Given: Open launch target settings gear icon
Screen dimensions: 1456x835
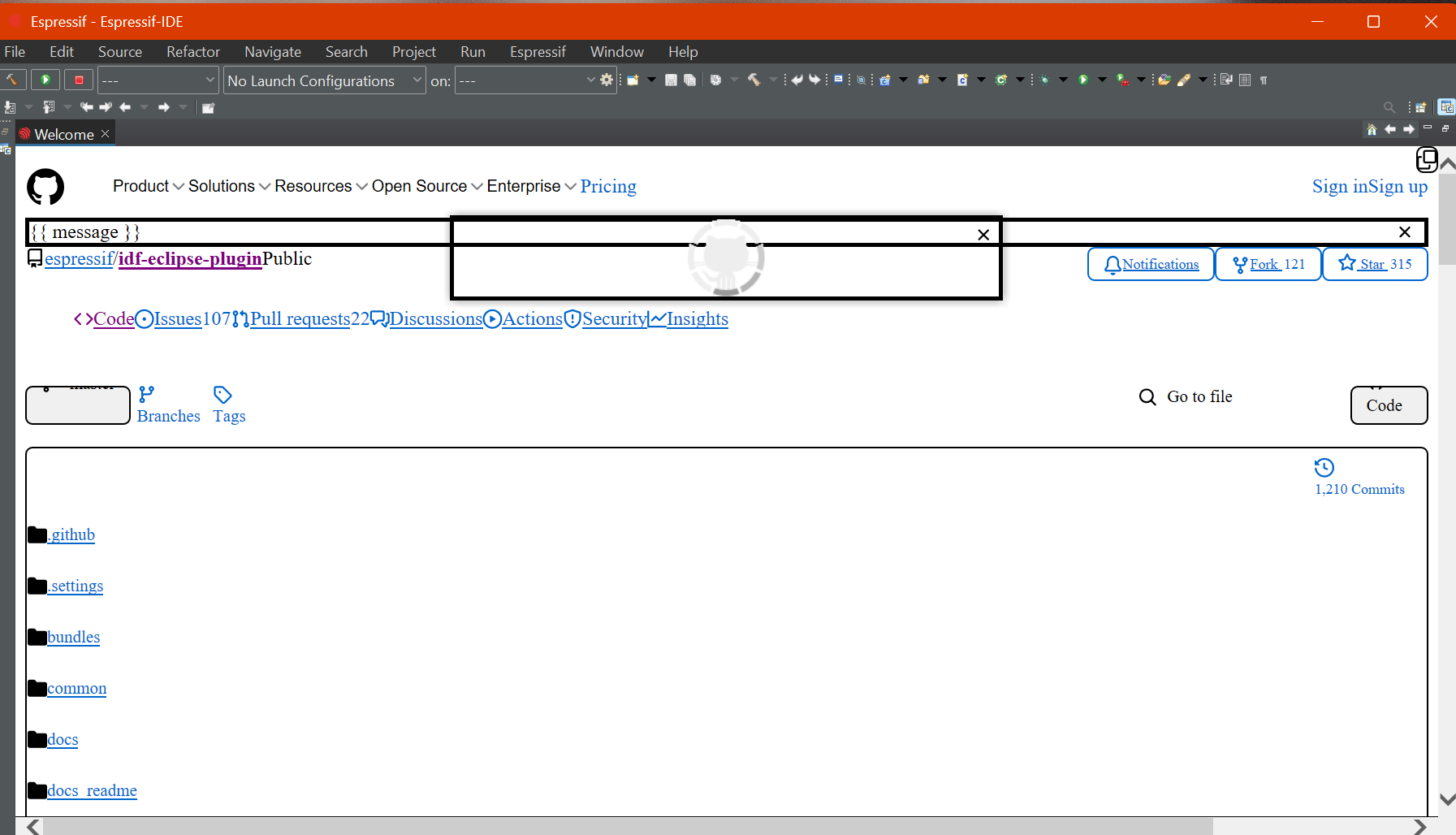Looking at the screenshot, I should (x=607, y=80).
